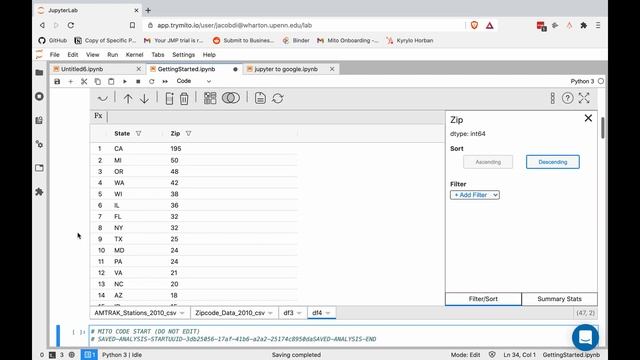Select Ascending sort option
The height and width of the screenshot is (360, 640).
[488, 162]
